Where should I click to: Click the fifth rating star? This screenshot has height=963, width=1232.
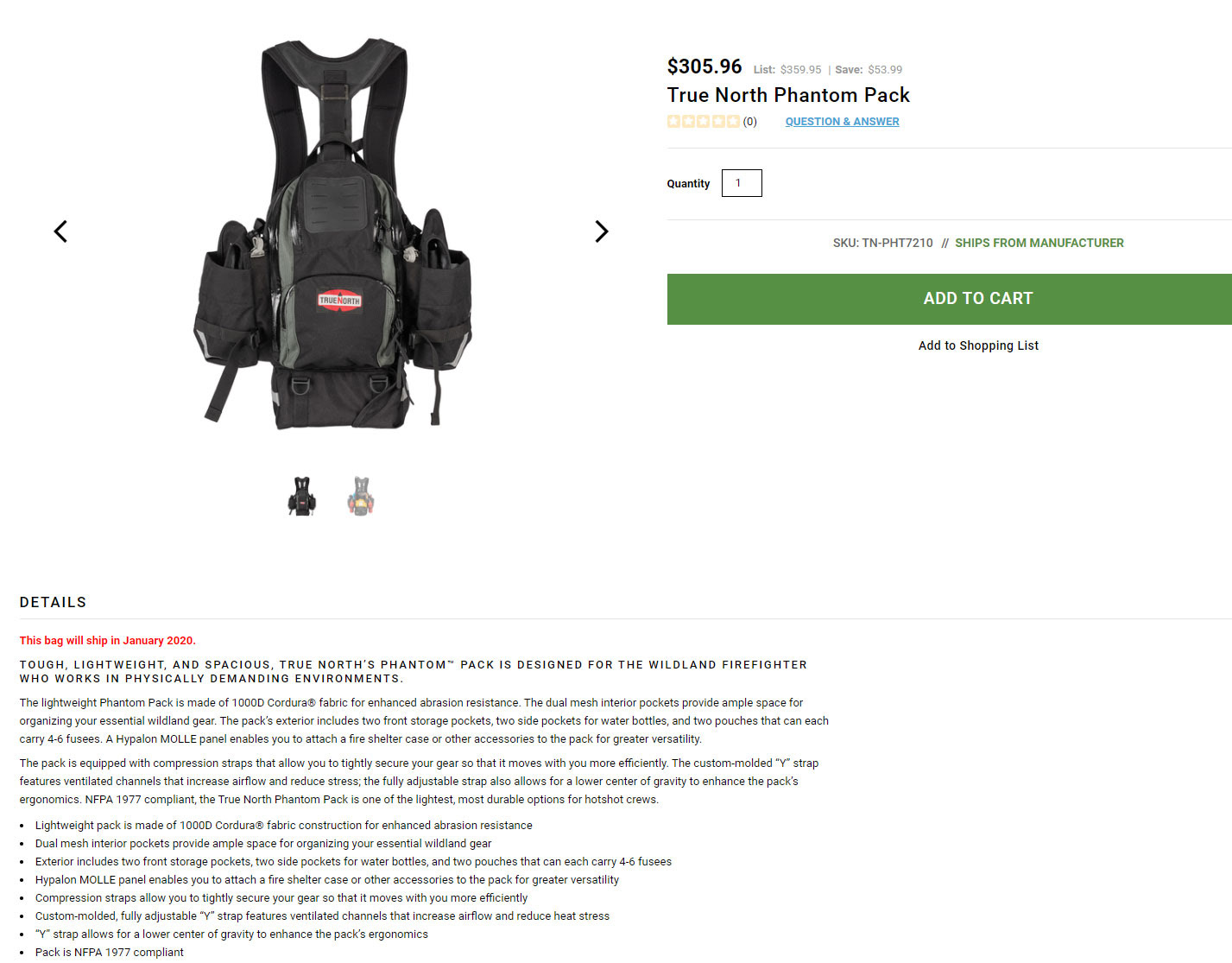pyautogui.click(x=733, y=121)
